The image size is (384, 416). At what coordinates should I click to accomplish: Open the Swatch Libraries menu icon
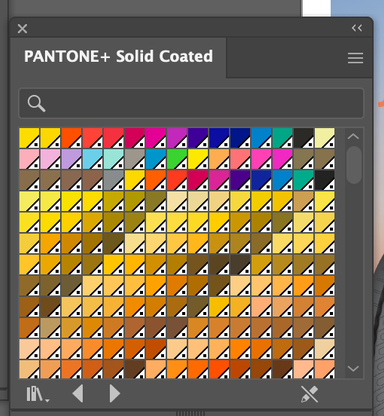(x=38, y=394)
